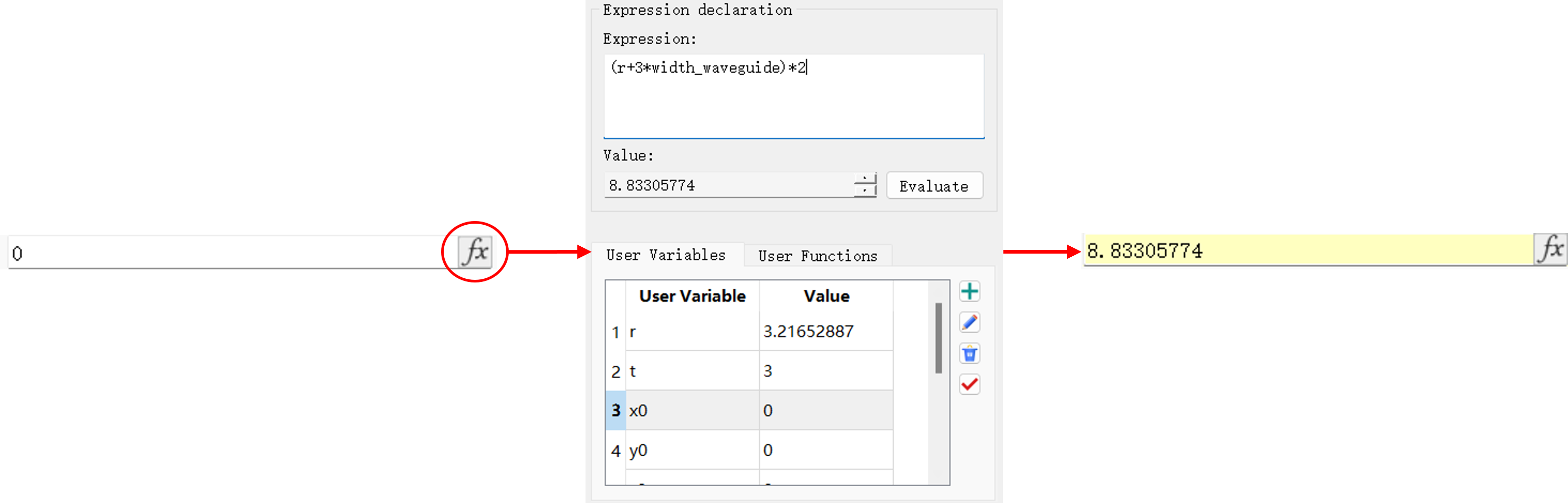Click the fx button beside the 0 field

click(475, 251)
